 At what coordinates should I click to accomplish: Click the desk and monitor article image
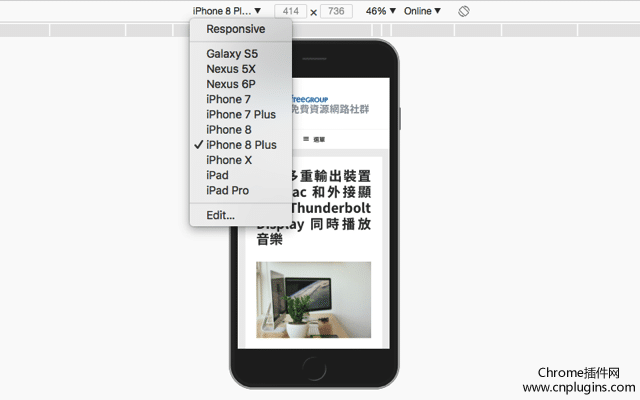click(313, 300)
